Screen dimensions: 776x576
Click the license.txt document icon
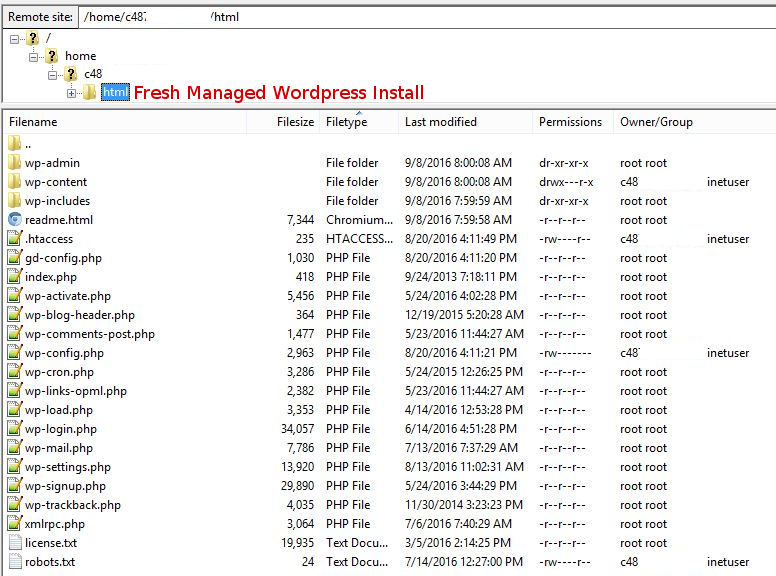click(15, 542)
